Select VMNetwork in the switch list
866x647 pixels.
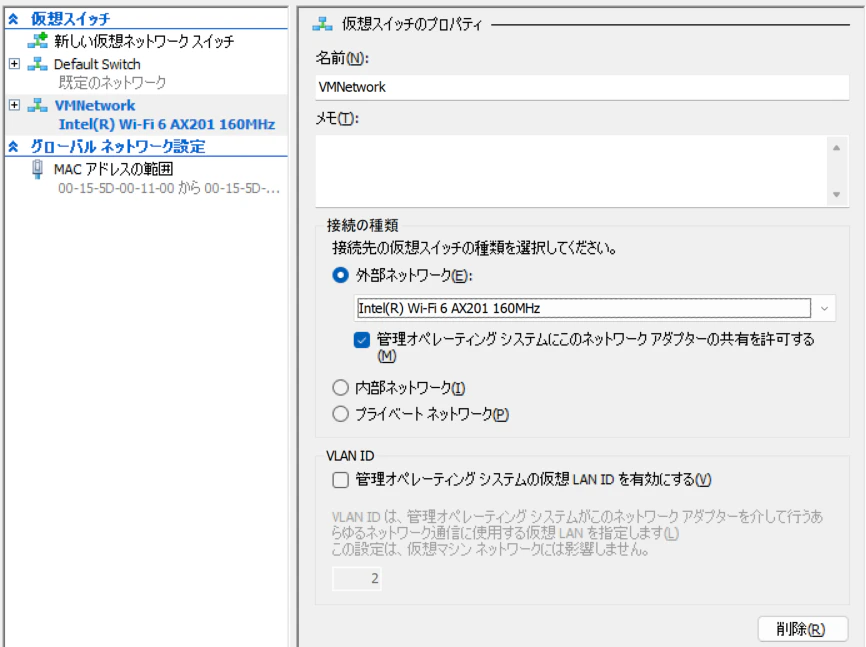[x=95, y=105]
